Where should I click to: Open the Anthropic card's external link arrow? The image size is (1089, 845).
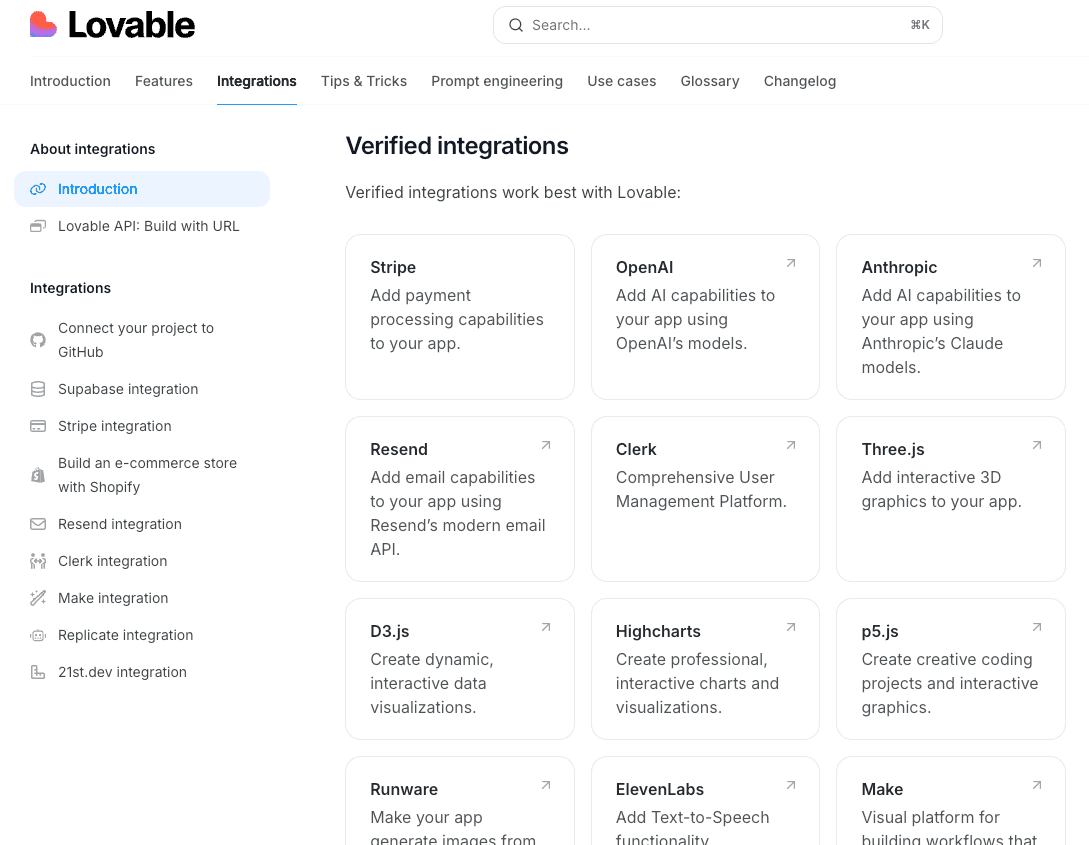1036,262
